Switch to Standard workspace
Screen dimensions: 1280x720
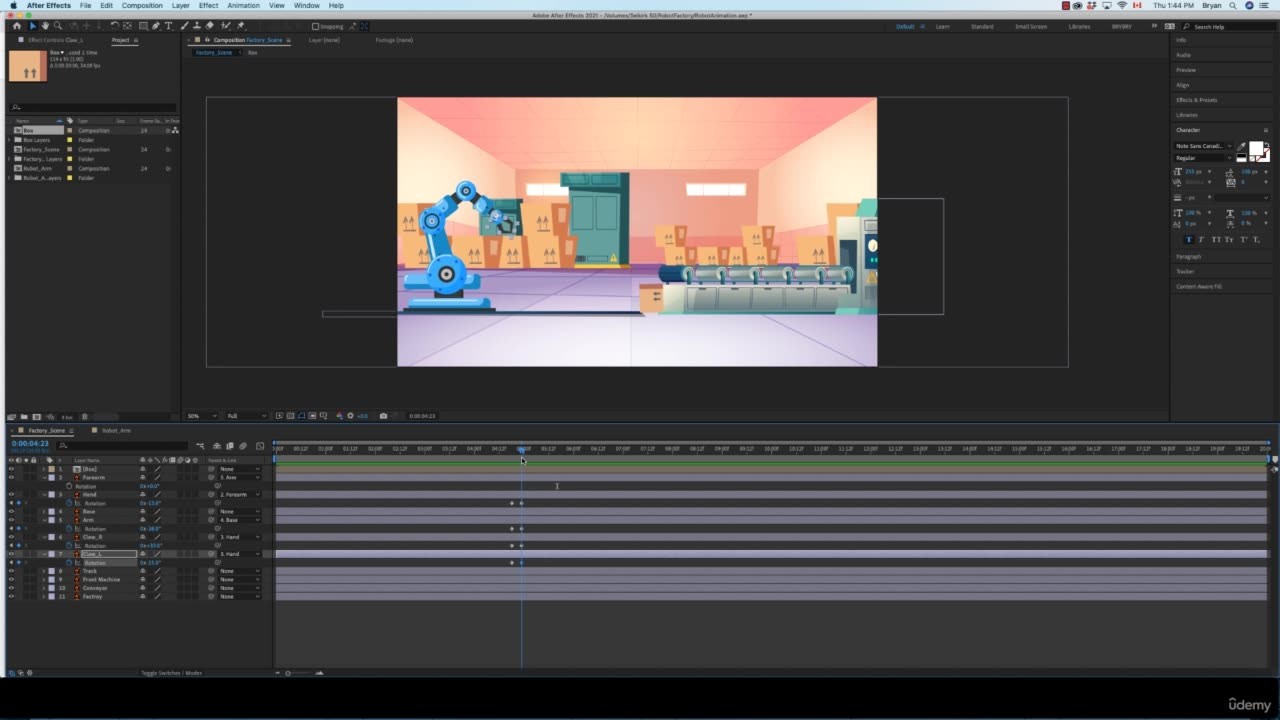pos(982,26)
